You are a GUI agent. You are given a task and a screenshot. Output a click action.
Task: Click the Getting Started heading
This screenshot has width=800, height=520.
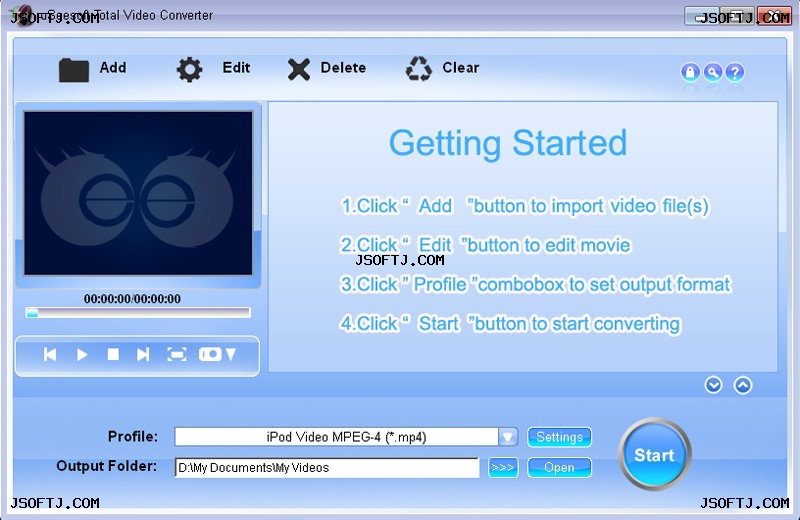[x=508, y=142]
